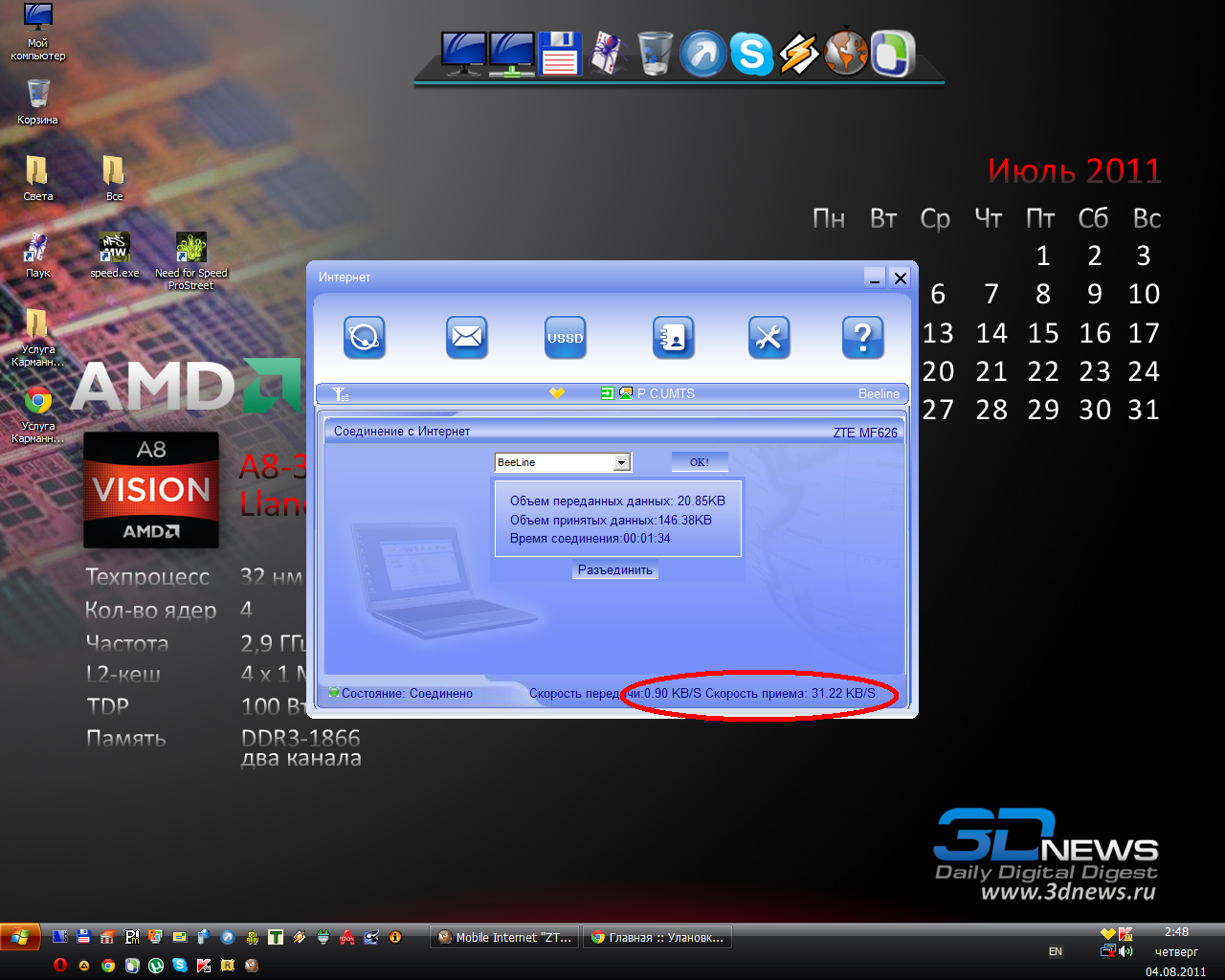
Task: Launch Spider Solitaire from the top dock
Action: tap(608, 54)
